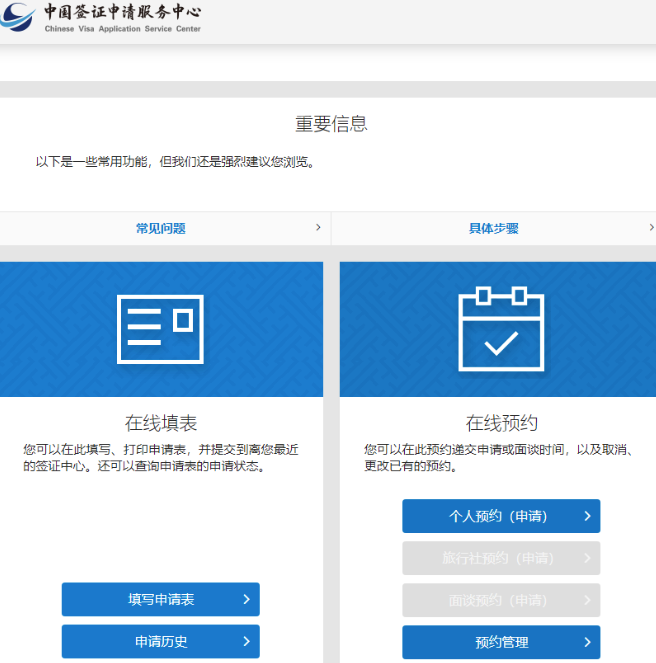Click the 在线填表 heading
Screen dimensions: 656x663
pyautogui.click(x=161, y=423)
